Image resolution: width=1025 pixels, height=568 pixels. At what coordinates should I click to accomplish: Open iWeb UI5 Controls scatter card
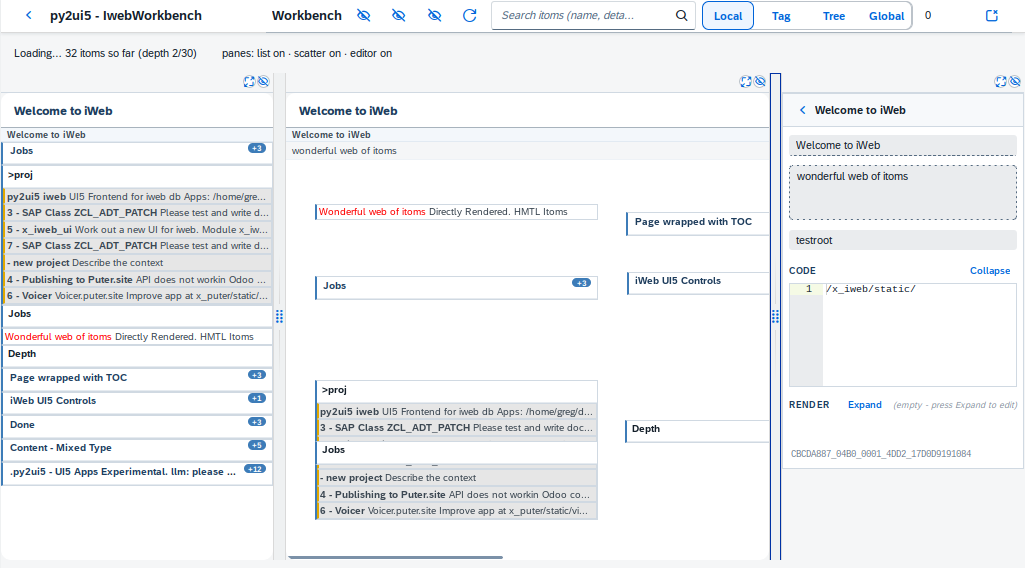click(697, 281)
